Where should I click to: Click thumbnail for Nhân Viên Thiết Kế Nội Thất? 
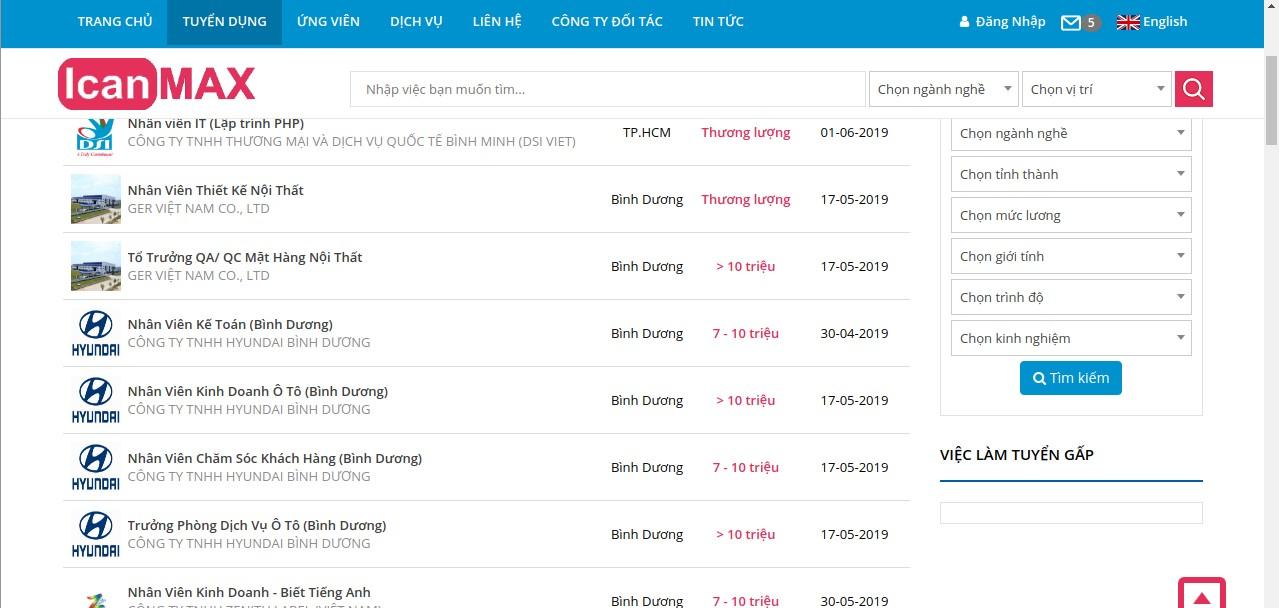click(x=96, y=199)
